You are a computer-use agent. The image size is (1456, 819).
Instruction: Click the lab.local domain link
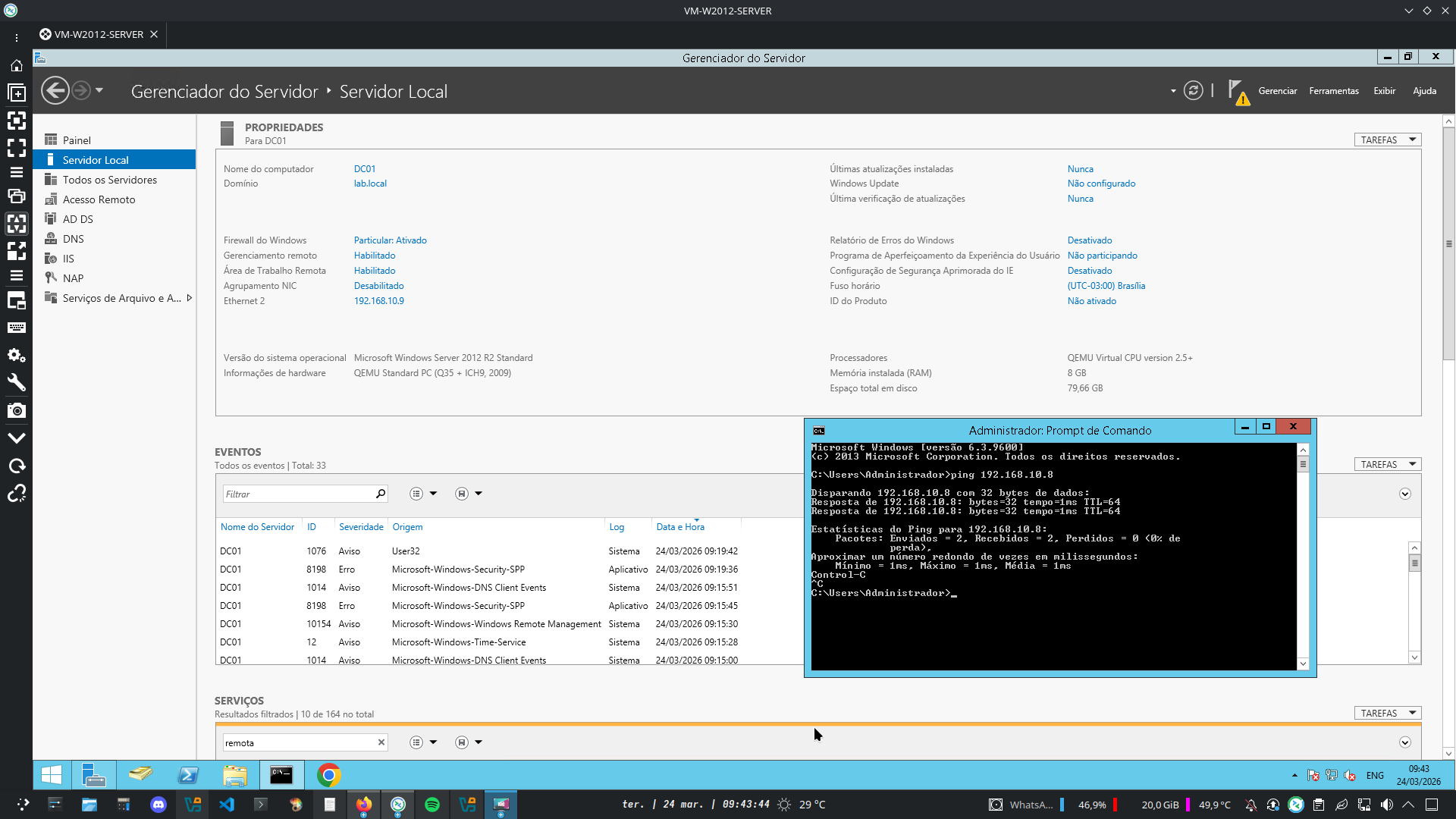coord(370,184)
